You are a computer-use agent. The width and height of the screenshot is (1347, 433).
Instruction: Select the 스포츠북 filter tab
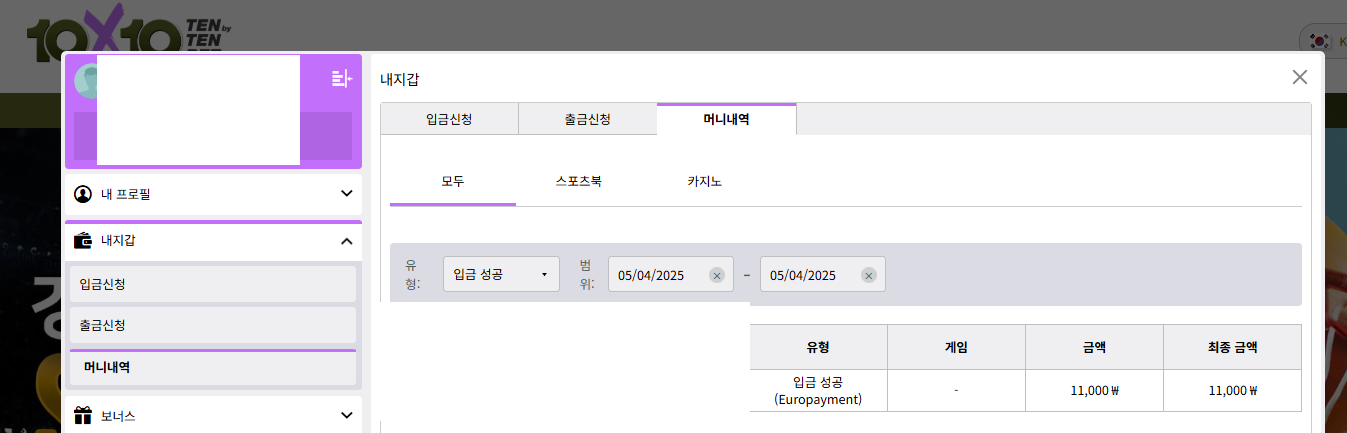[x=578, y=182]
